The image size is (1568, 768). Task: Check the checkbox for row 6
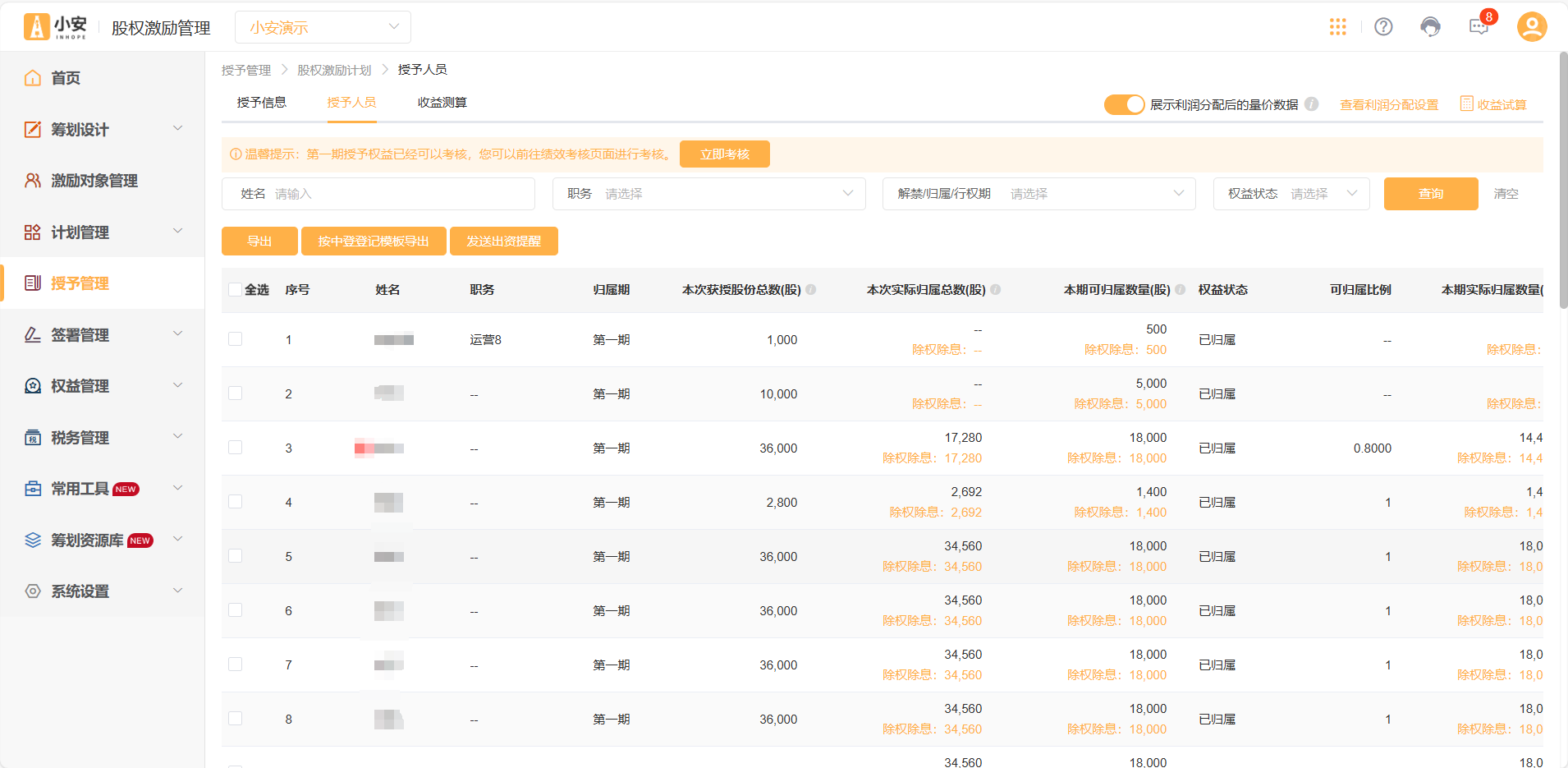click(x=236, y=610)
